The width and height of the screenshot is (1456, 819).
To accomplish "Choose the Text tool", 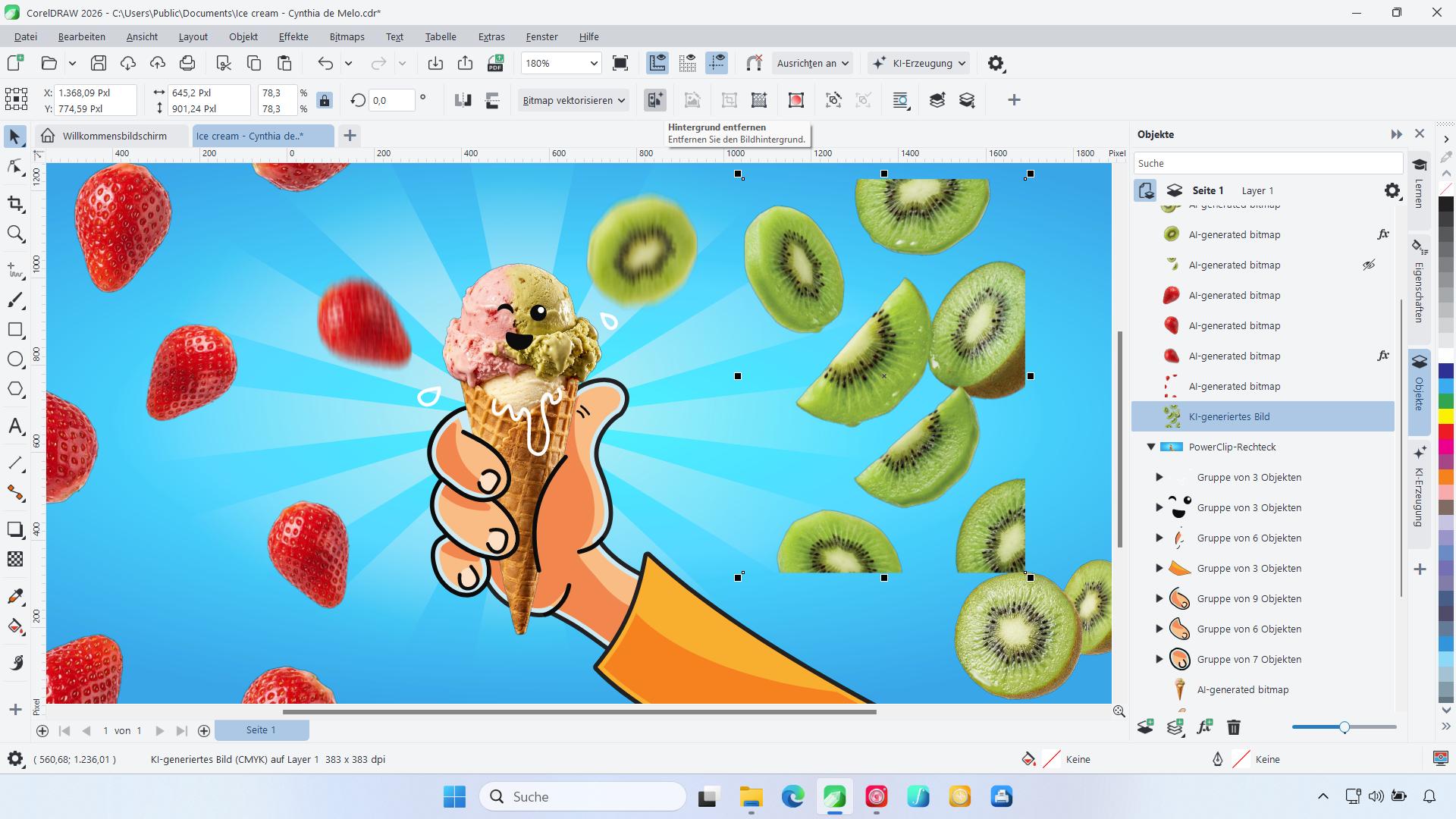I will click(x=15, y=426).
